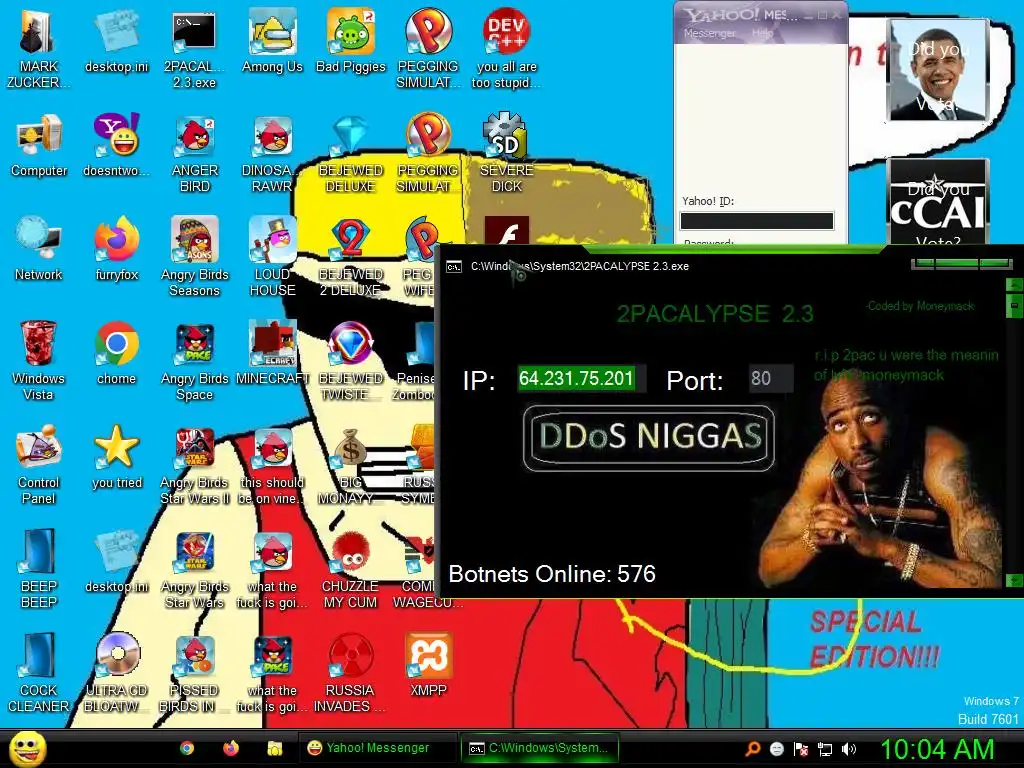The height and width of the screenshot is (768, 1024).
Task: Launch the Bad Piggies desktop shortcut
Action: click(351, 41)
